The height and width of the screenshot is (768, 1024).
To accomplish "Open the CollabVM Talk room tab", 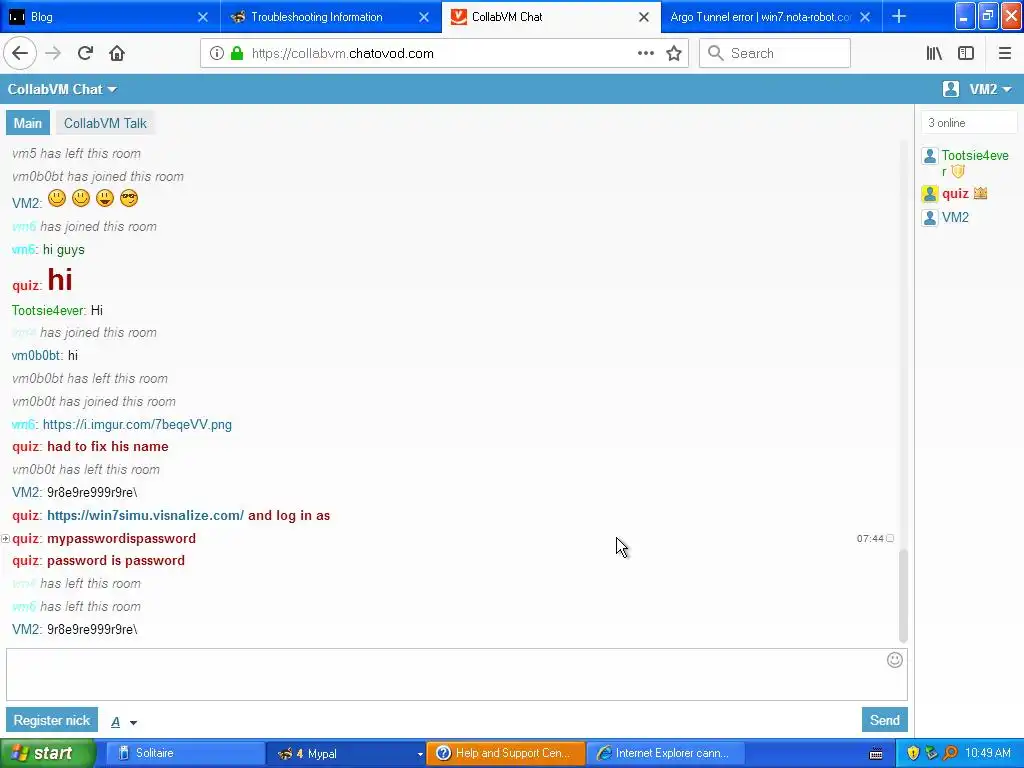I will (105, 123).
